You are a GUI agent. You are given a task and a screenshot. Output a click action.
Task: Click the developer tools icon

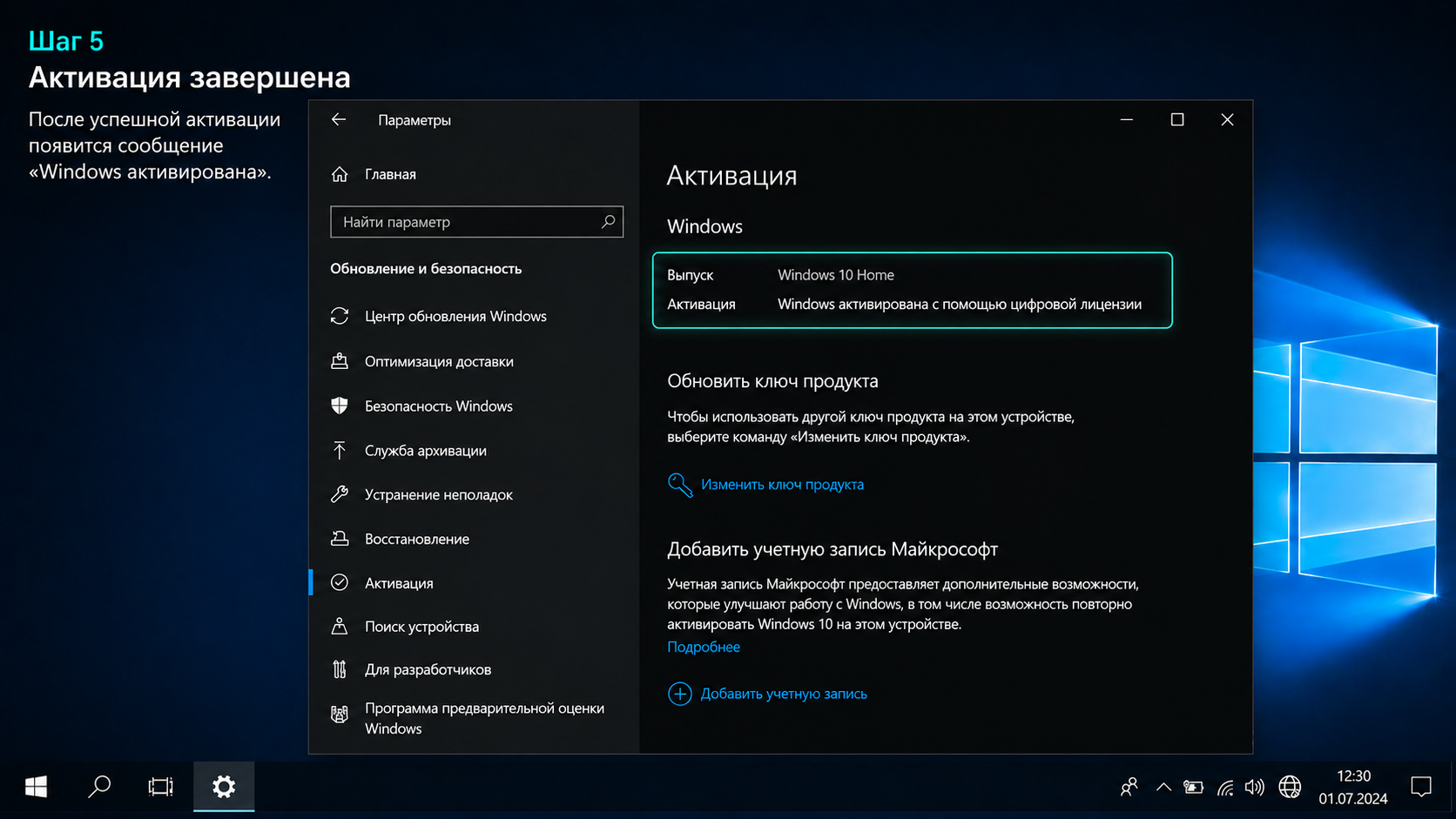(x=340, y=669)
